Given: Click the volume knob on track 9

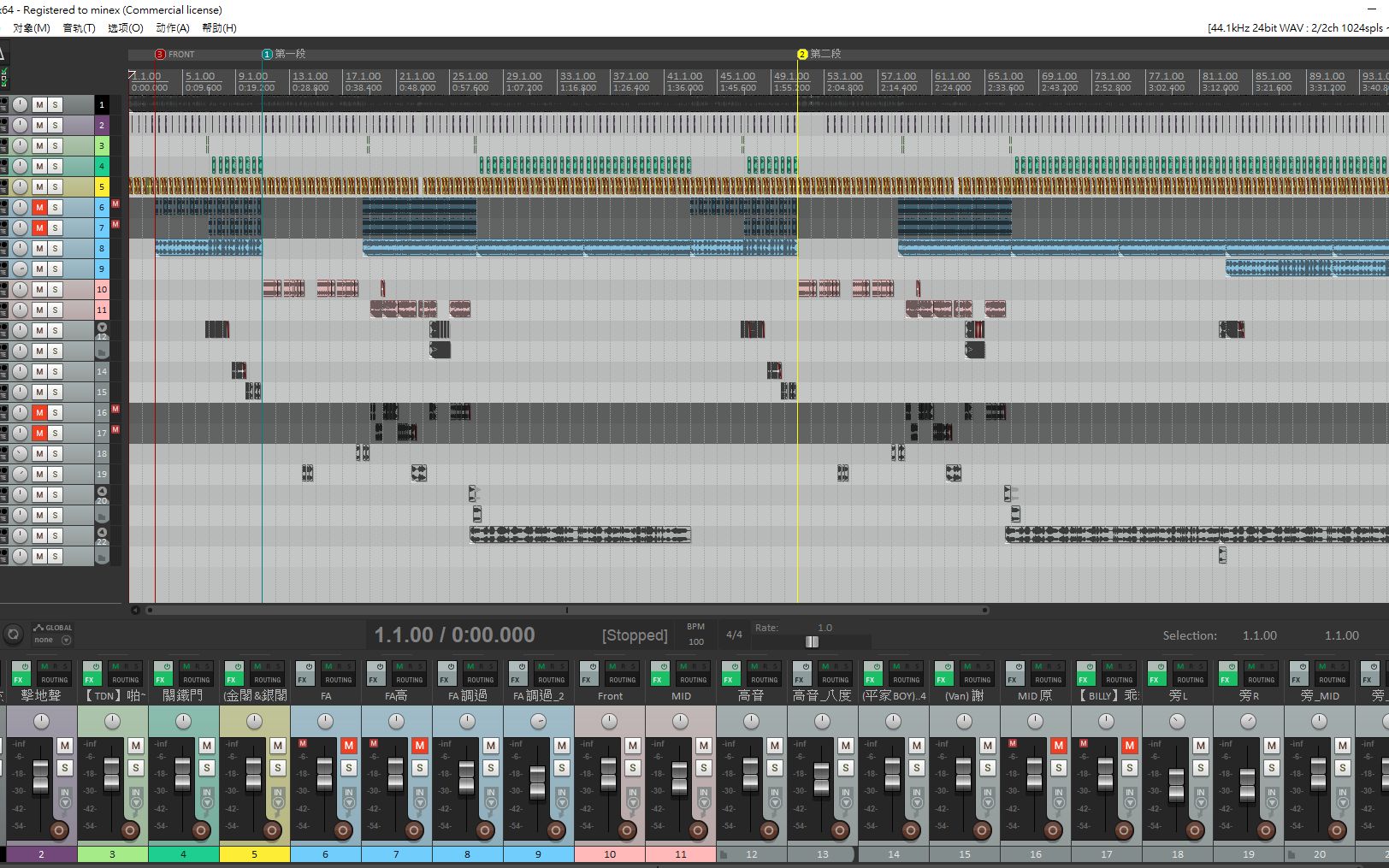Looking at the screenshot, I should (20, 269).
